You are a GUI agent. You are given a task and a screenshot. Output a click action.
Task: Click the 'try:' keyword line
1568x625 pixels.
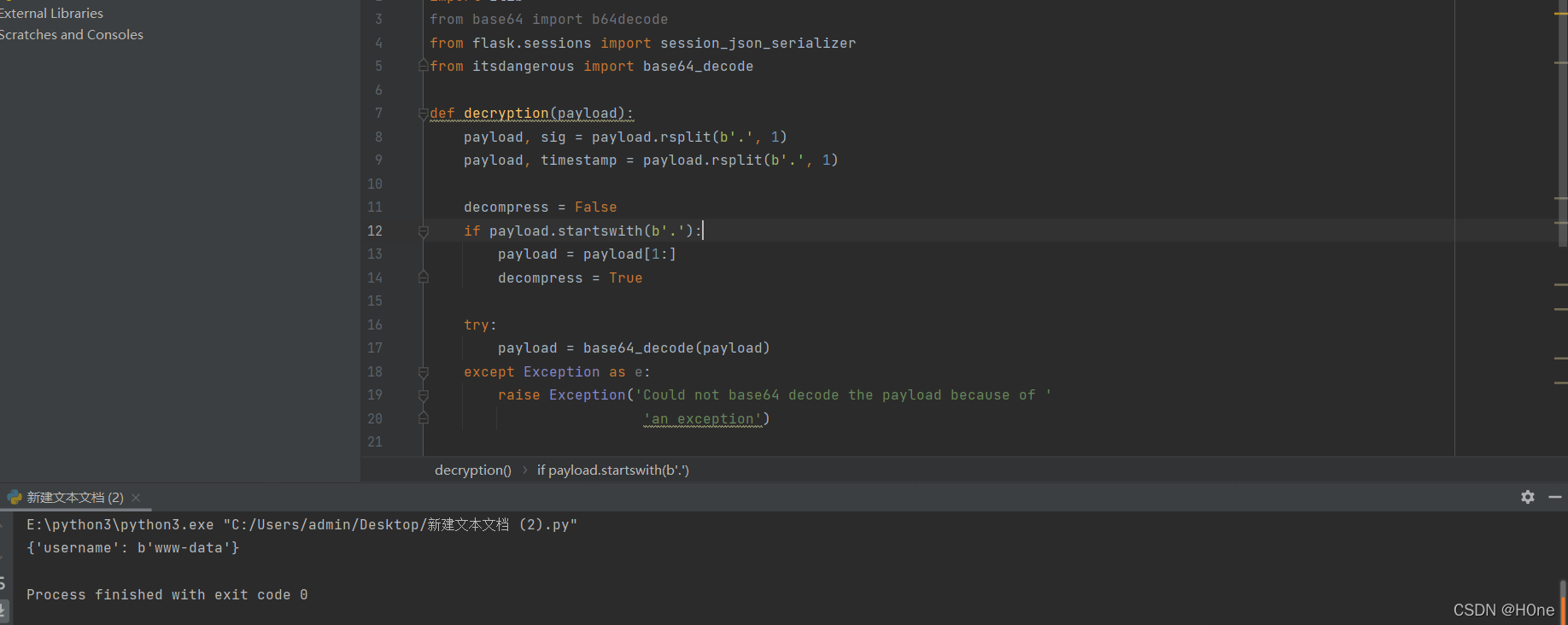(x=480, y=325)
